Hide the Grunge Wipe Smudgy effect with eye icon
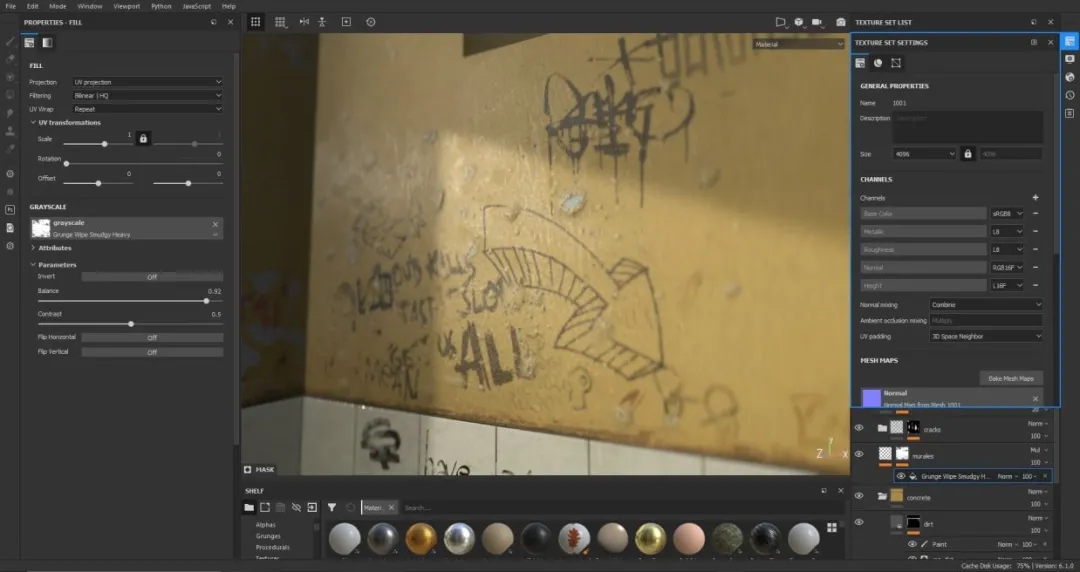 point(901,476)
